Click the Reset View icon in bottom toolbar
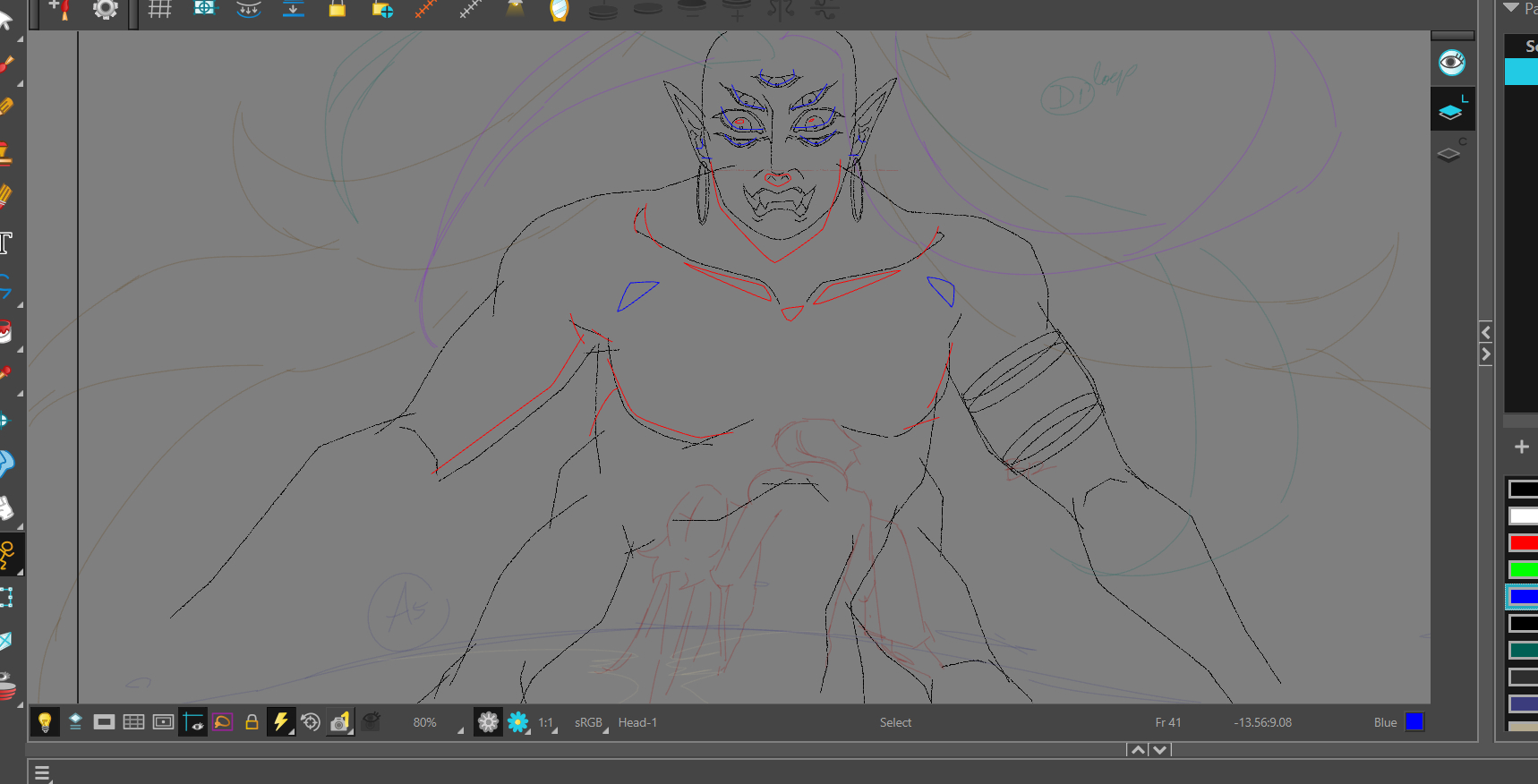The height and width of the screenshot is (784, 1538). click(x=311, y=722)
